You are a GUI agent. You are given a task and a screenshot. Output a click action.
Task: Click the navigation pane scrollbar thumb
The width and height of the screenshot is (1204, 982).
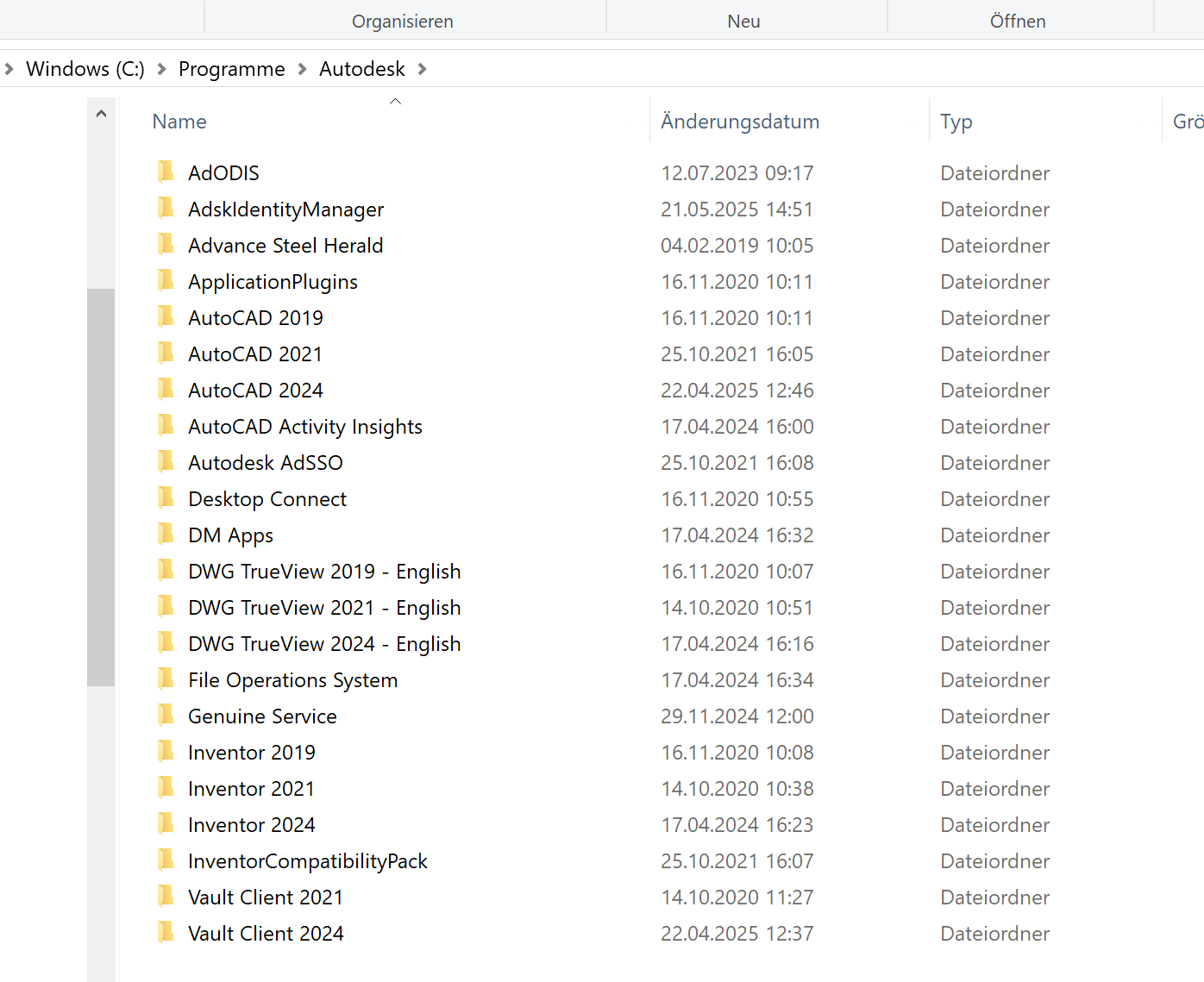pos(101,487)
